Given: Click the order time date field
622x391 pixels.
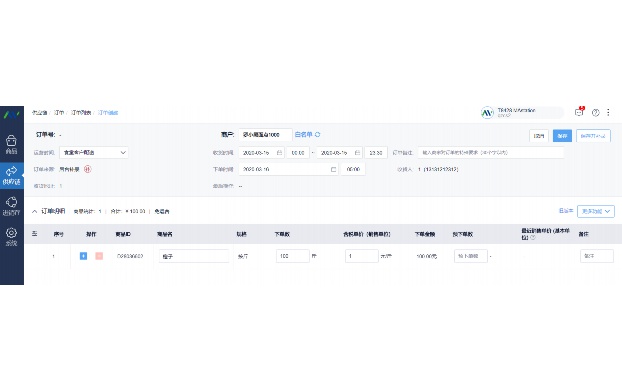Looking at the screenshot, I should [x=288, y=169].
